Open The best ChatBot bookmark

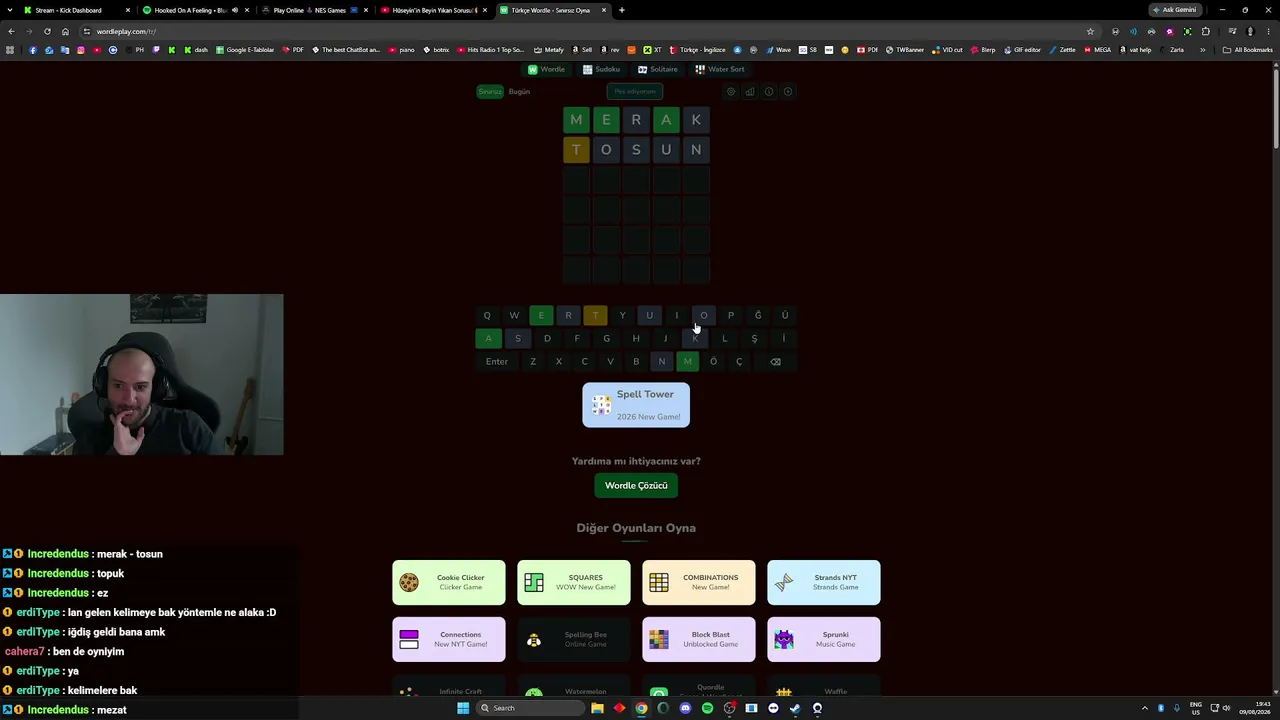[346, 50]
